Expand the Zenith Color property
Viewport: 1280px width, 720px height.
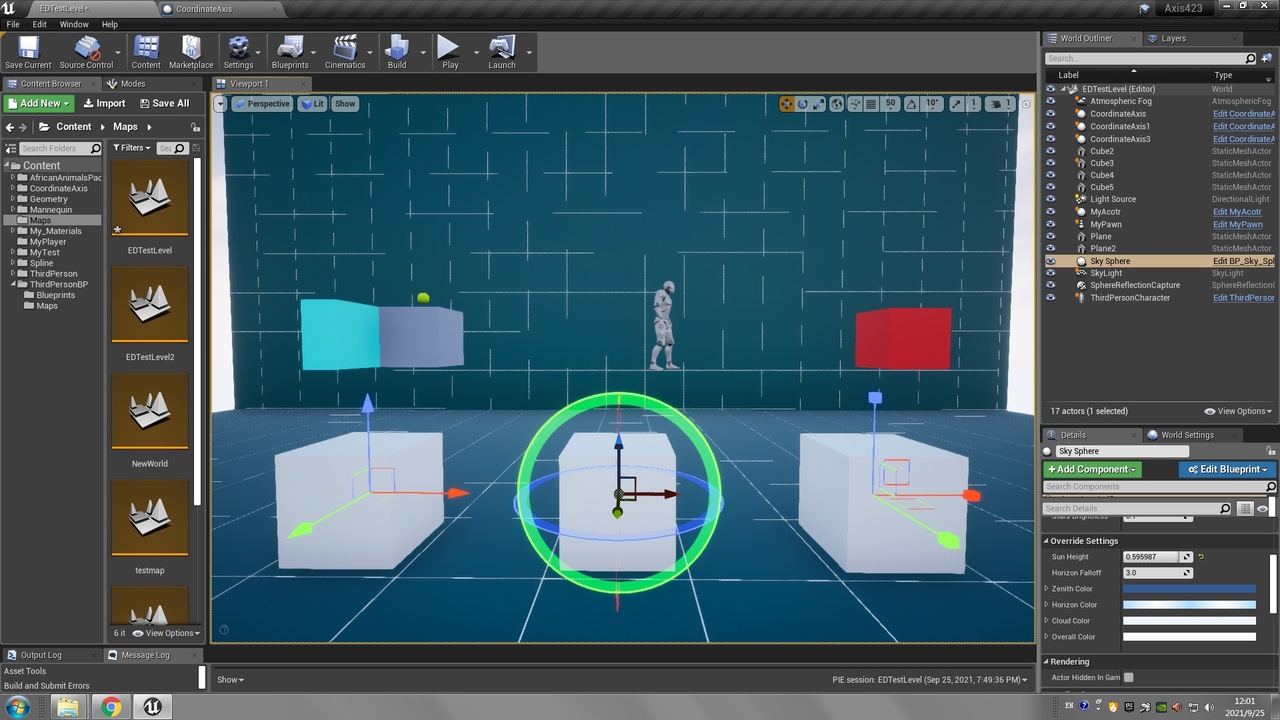(x=1047, y=589)
